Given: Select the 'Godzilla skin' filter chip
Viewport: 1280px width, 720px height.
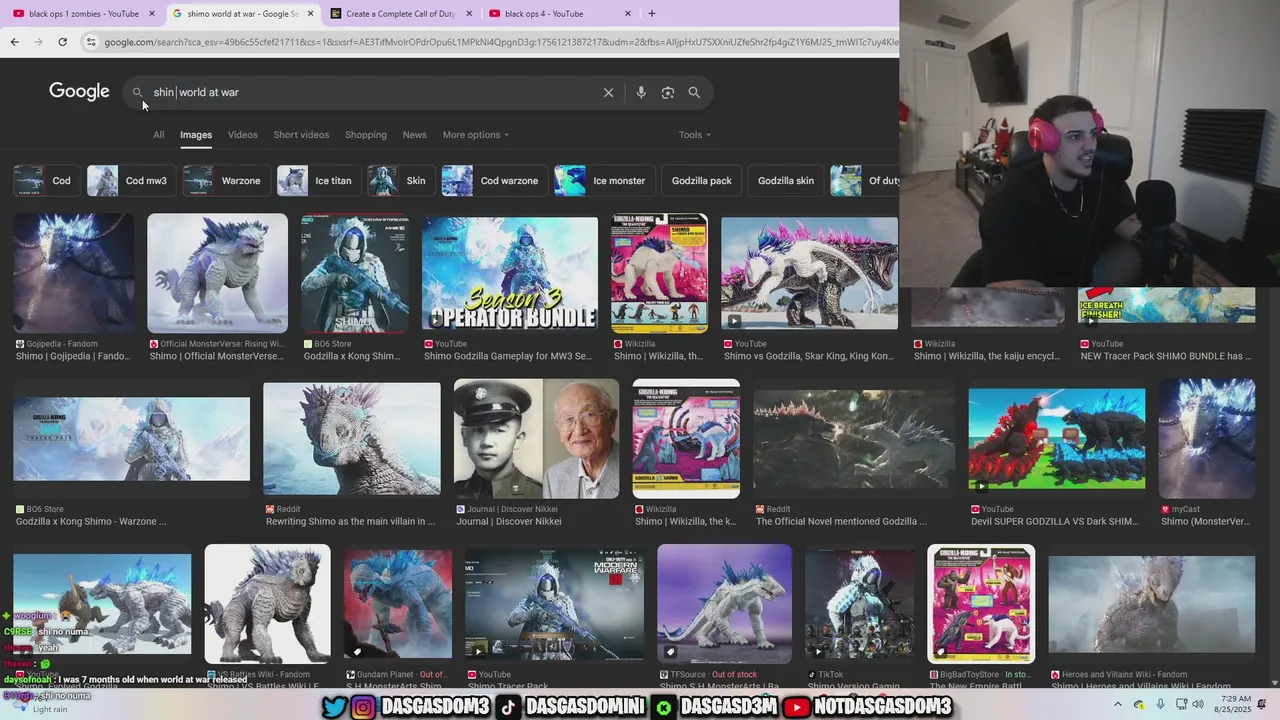Looking at the screenshot, I should click(x=785, y=181).
